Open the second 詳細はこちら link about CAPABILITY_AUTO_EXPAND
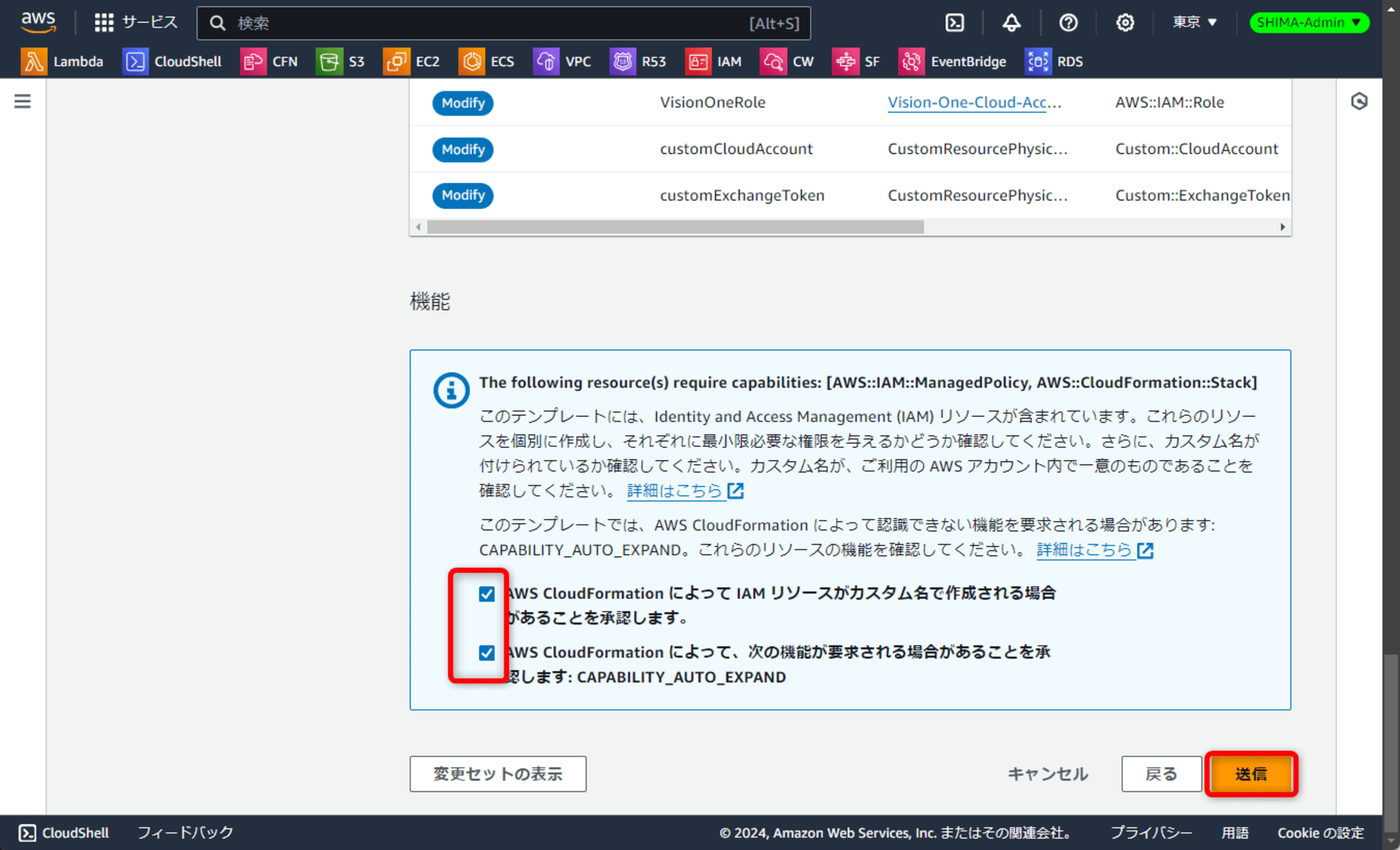The width and height of the screenshot is (1400, 850). (x=1084, y=550)
